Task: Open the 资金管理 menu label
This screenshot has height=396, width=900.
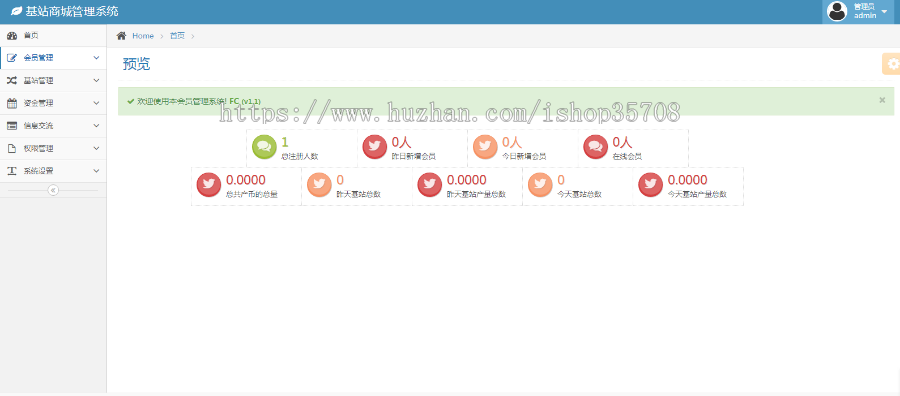Action: click(x=38, y=103)
